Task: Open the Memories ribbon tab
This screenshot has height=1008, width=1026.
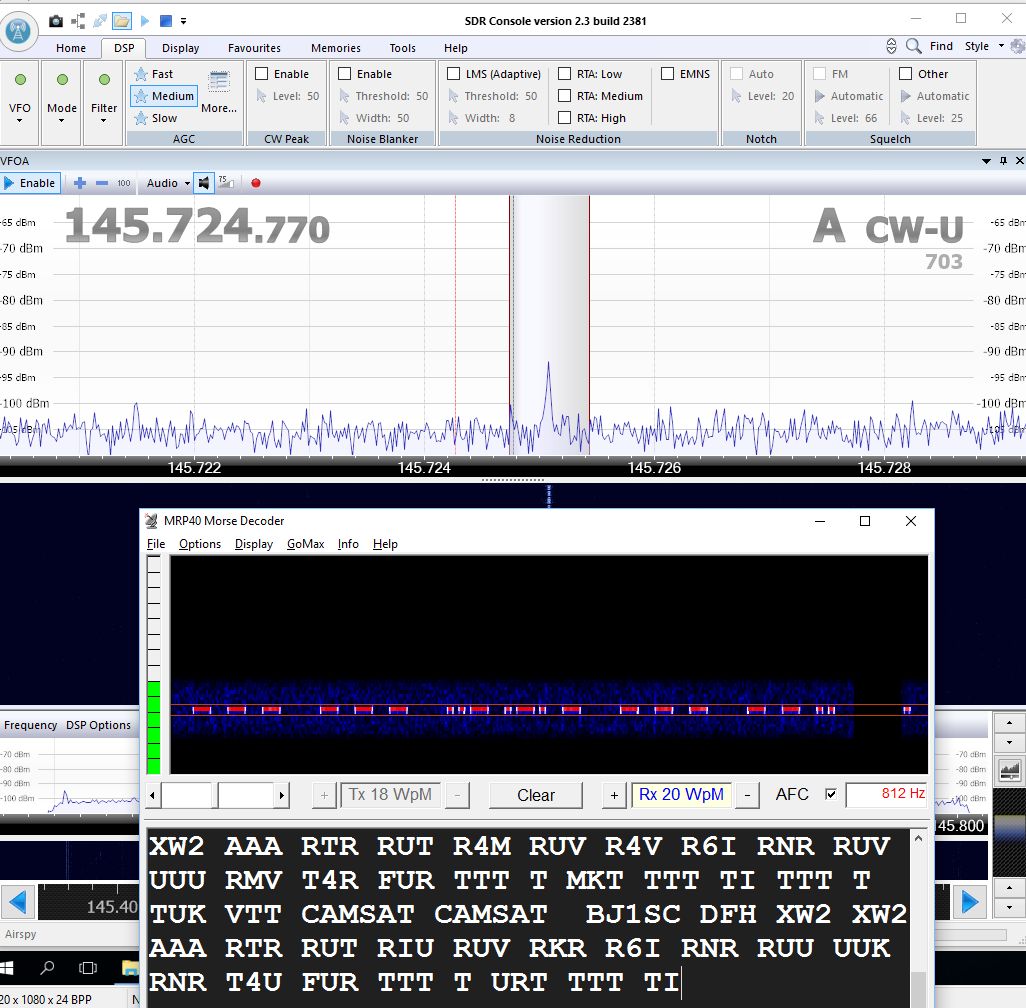Action: [x=336, y=48]
